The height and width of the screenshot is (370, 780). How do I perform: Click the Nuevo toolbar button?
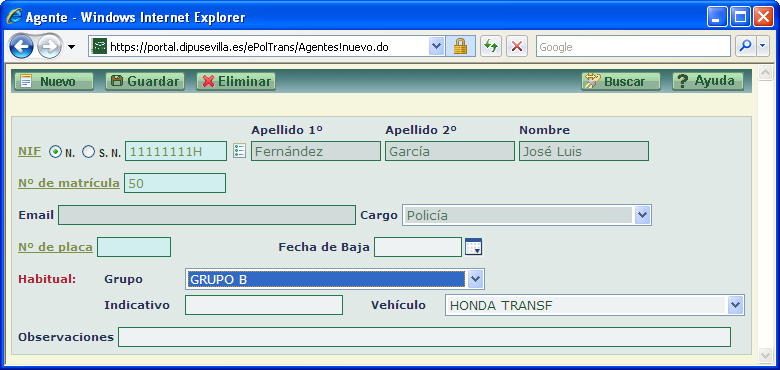pos(53,82)
